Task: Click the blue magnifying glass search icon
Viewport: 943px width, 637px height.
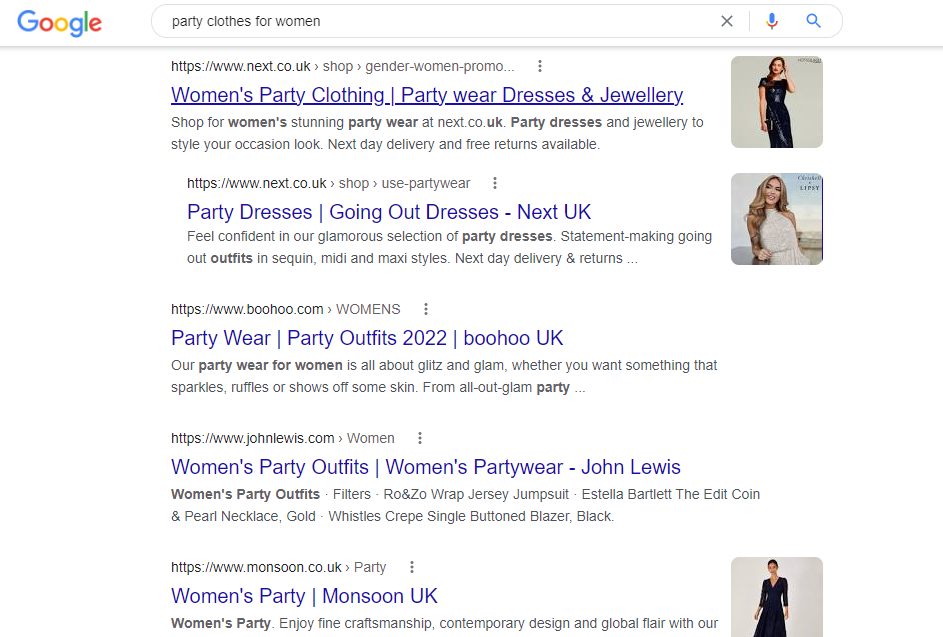Action: click(813, 21)
